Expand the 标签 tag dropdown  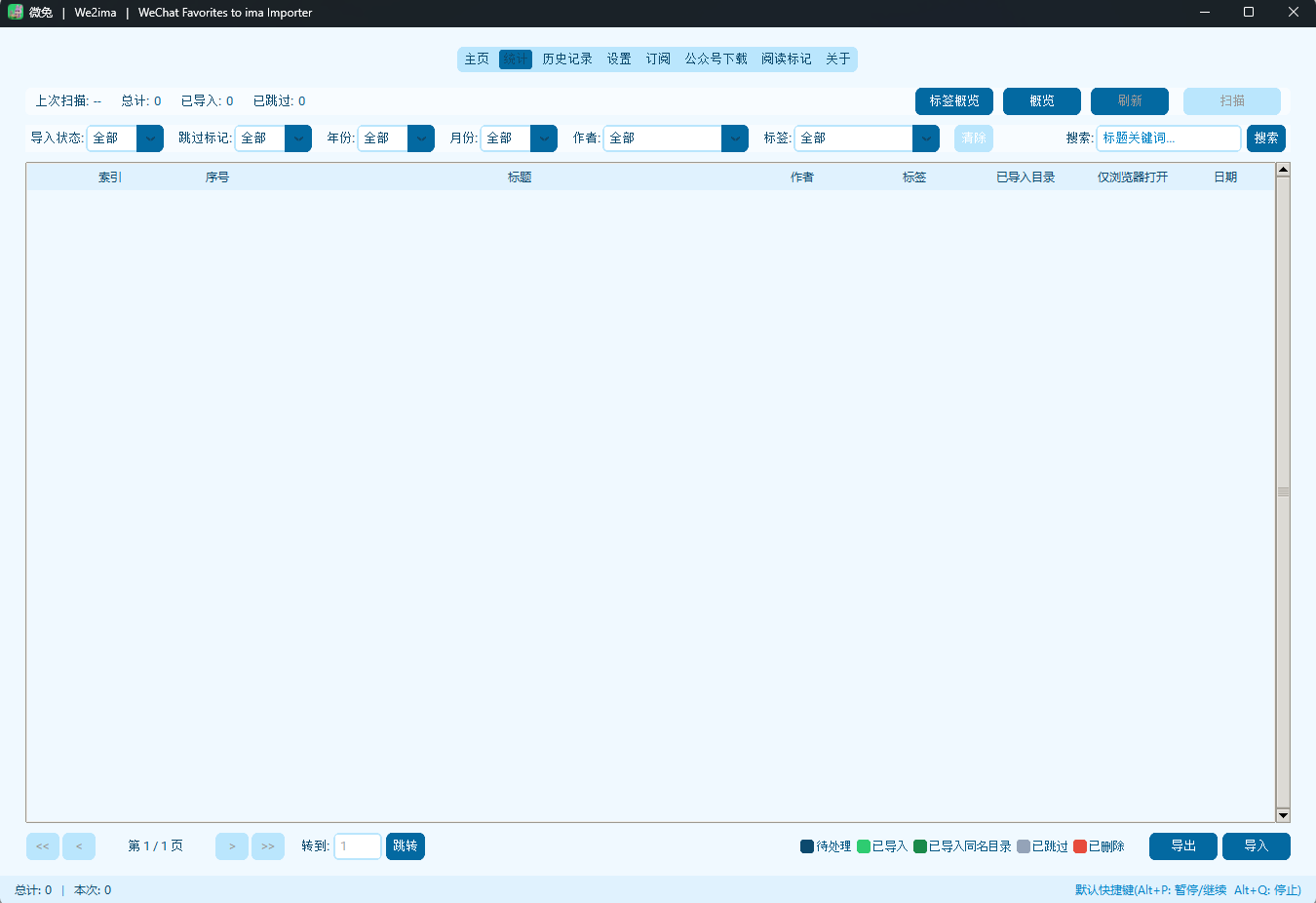(x=867, y=138)
